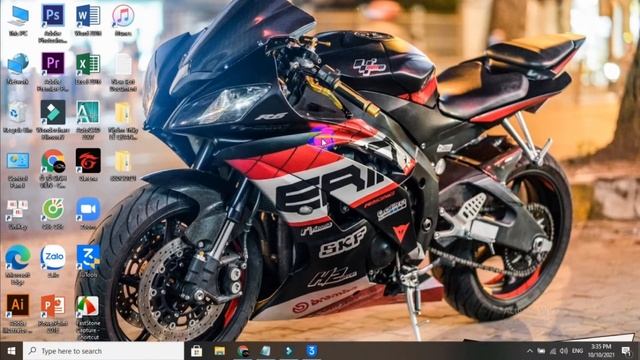The width and height of the screenshot is (640, 360).
Task: Launch the Zalo desktop shortcut
Action: click(53, 261)
